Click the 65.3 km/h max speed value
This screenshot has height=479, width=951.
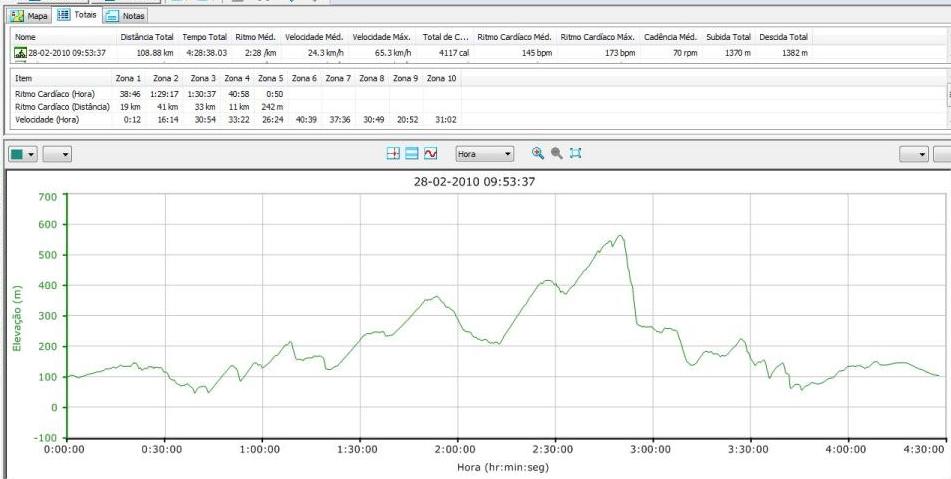click(x=392, y=53)
